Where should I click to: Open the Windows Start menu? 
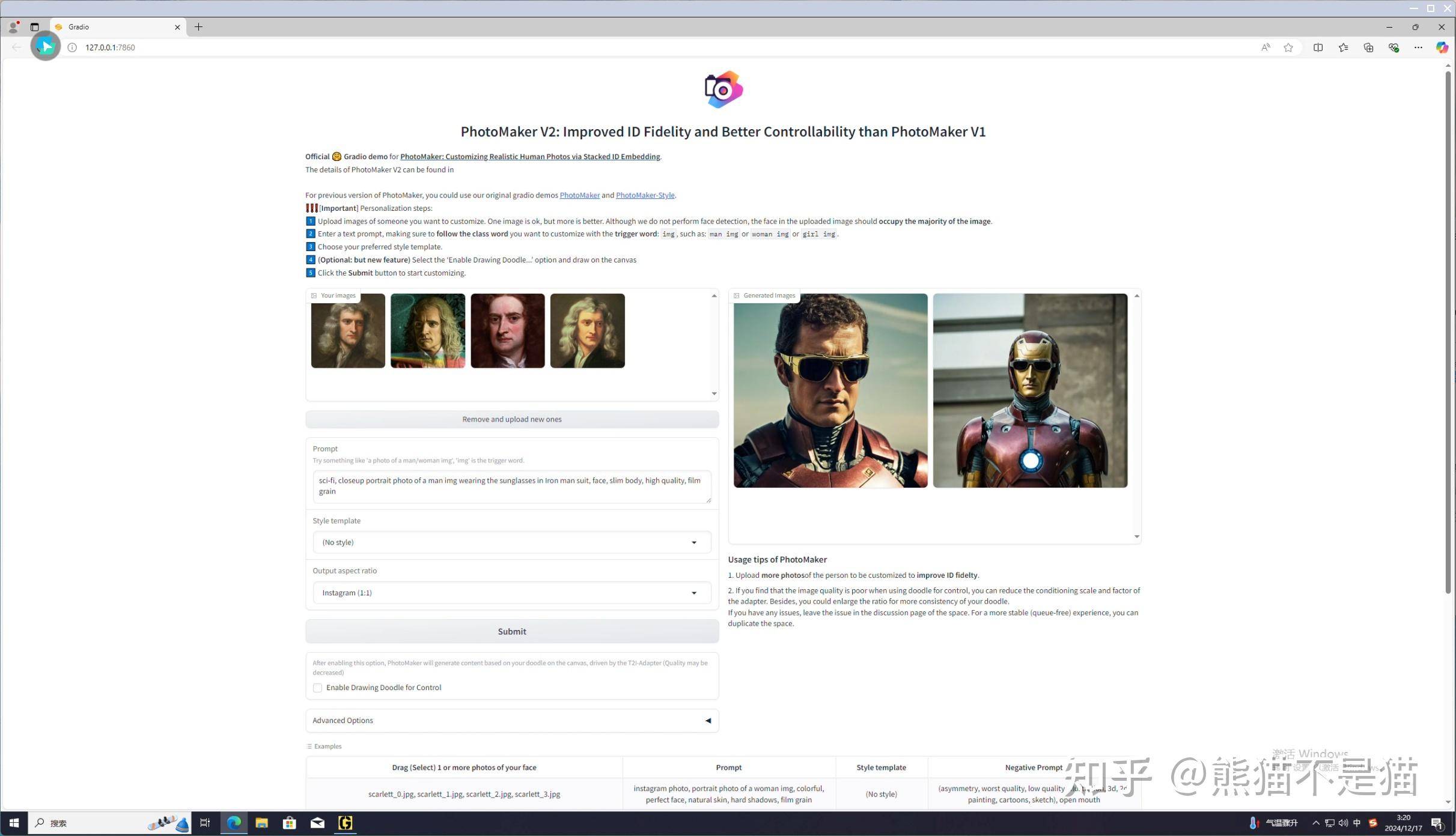tap(14, 823)
